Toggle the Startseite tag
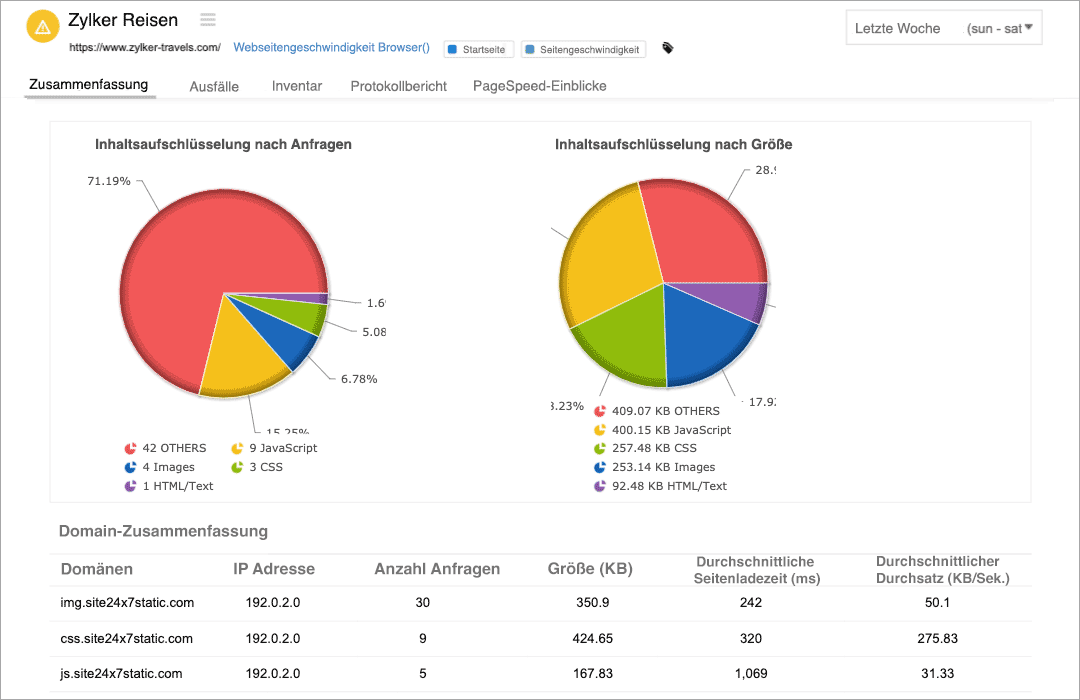Screen dimensions: 1080x700 pyautogui.click(x=479, y=49)
